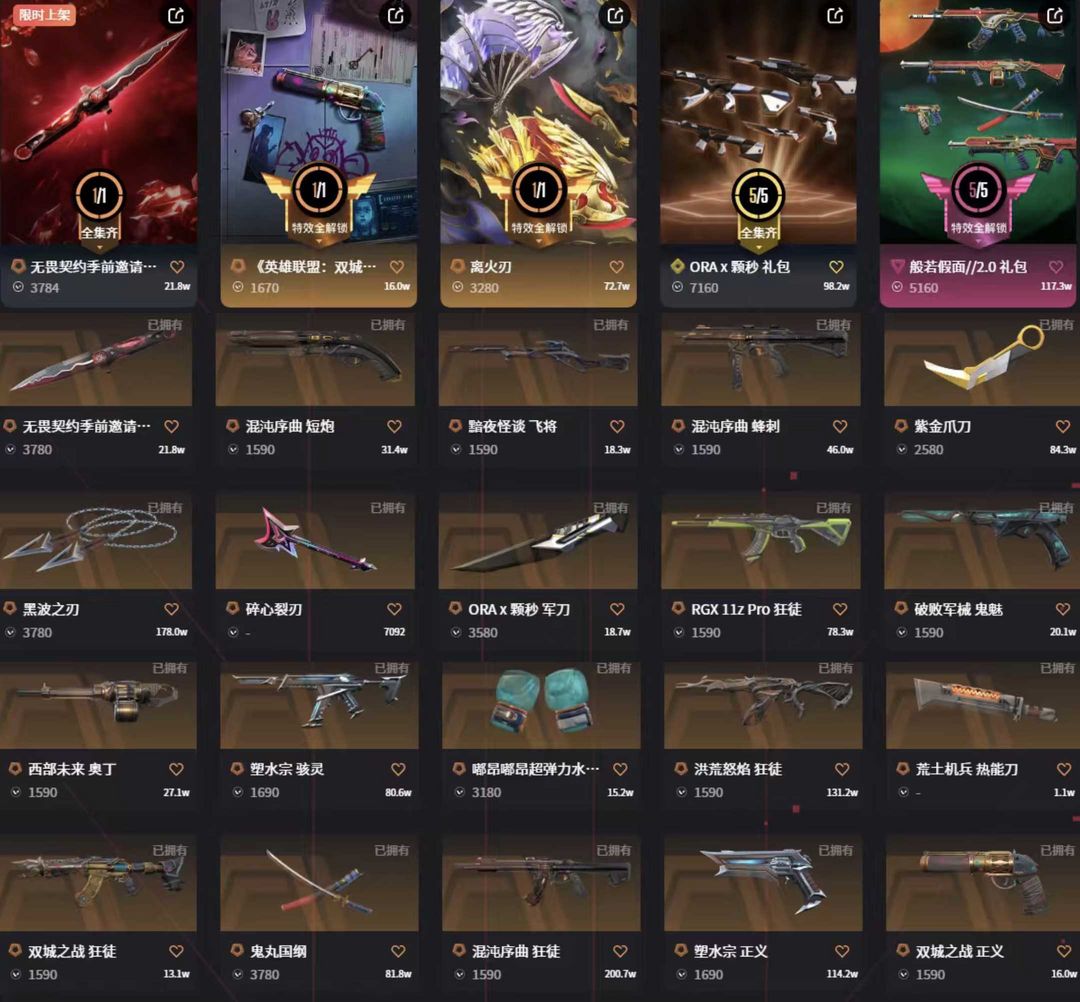Share the 般若假面//2.0 礼包 card

pyautogui.click(x=1055, y=15)
